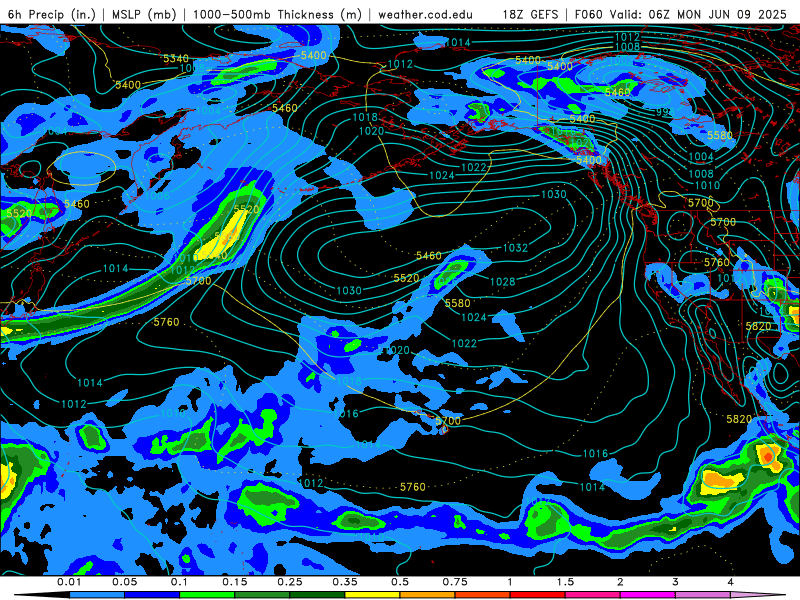Image resolution: width=800 pixels, height=600 pixels.
Task: Click the 1032 isobar label
Action: tap(515, 248)
